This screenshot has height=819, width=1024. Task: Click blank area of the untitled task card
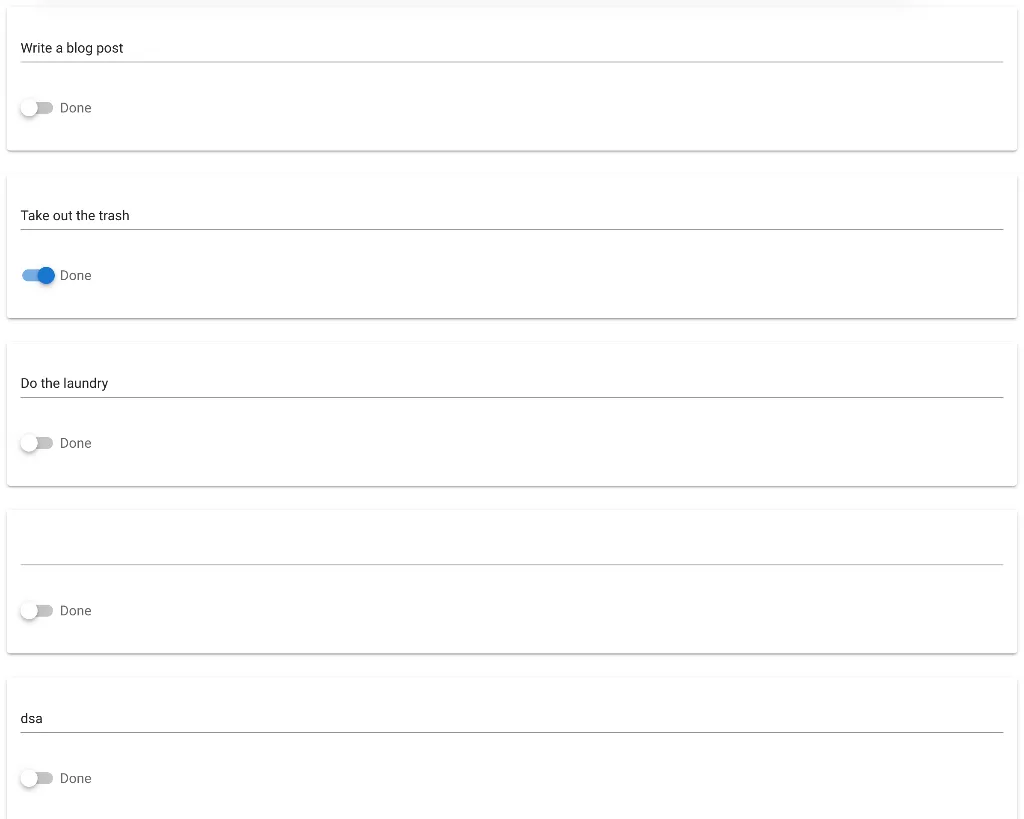click(x=600, y=618)
